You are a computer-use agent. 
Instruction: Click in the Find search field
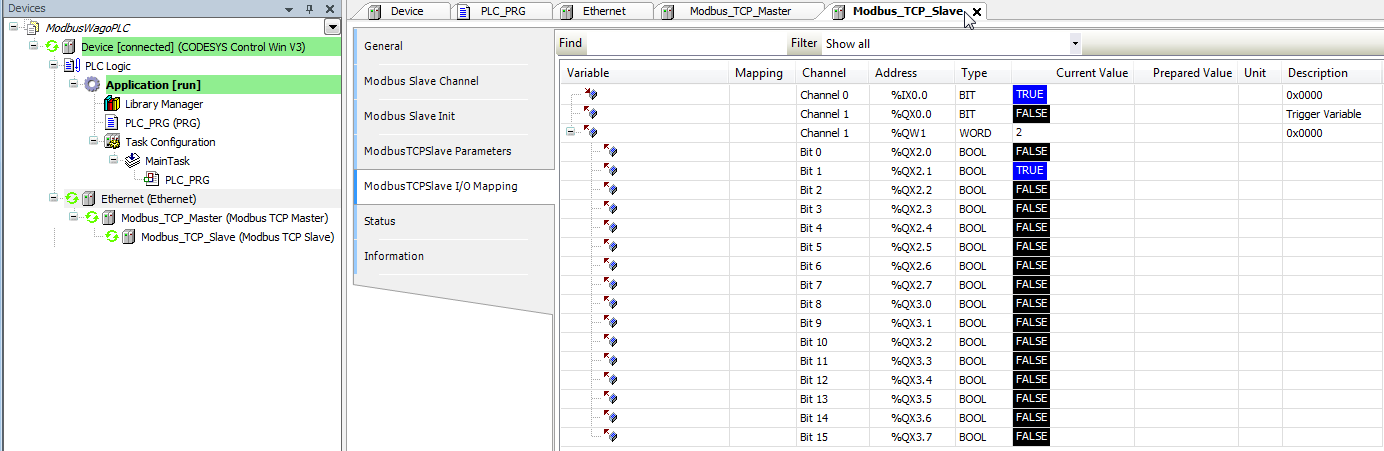685,44
